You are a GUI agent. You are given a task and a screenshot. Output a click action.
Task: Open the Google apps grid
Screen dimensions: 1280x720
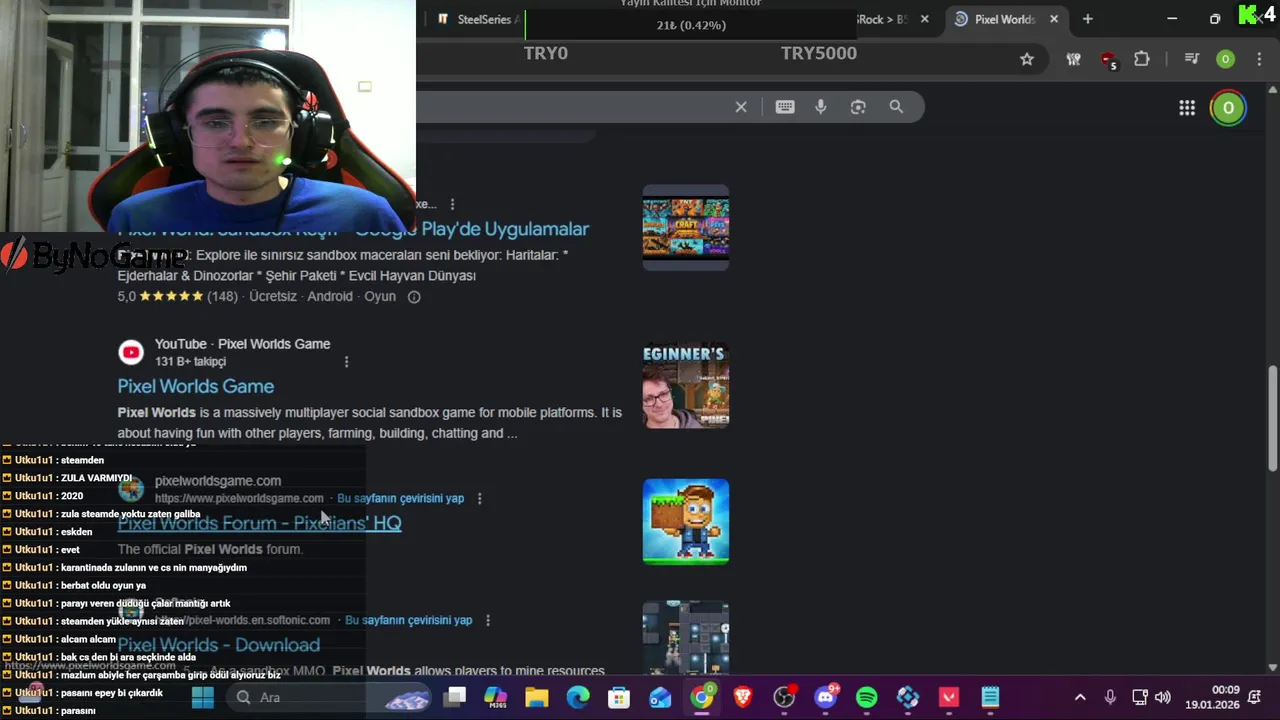pyautogui.click(x=1187, y=108)
